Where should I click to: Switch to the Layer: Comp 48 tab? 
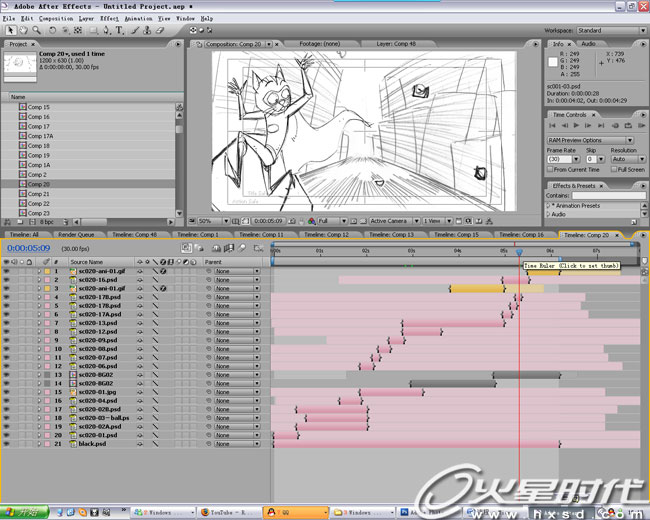click(396, 44)
